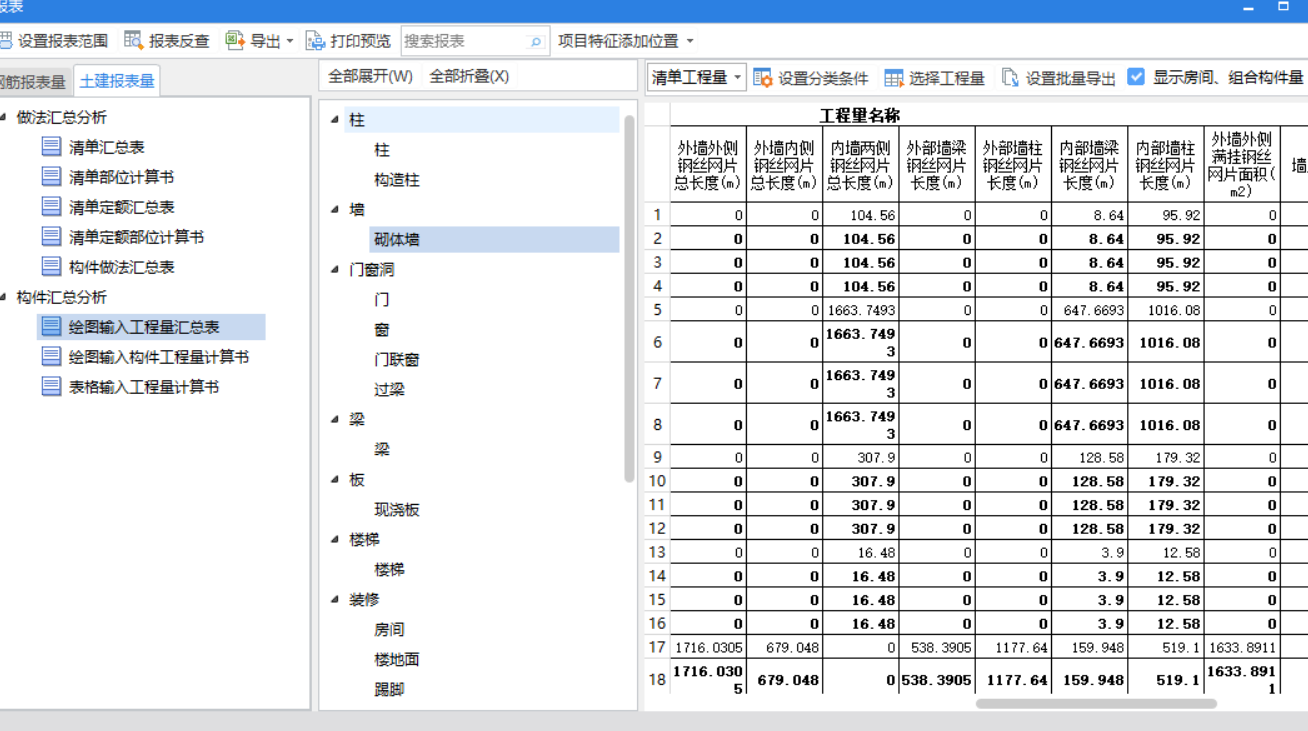Collapse the 装修 category node
Image resolution: width=1308 pixels, height=731 pixels.
coord(335,600)
